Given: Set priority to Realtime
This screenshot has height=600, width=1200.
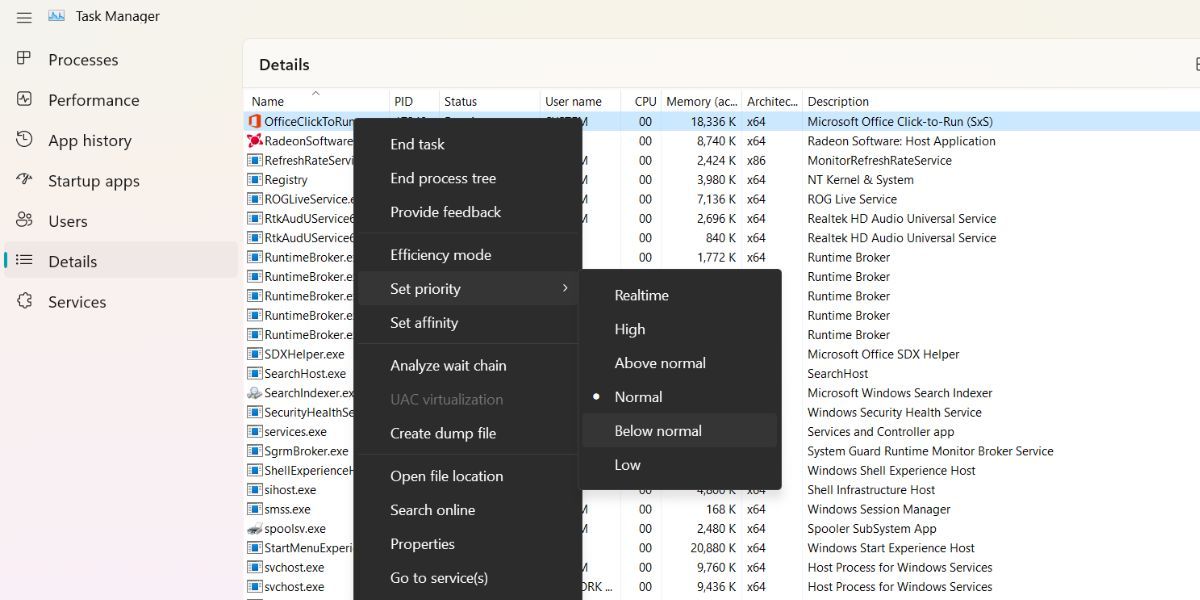Looking at the screenshot, I should 680,295.
